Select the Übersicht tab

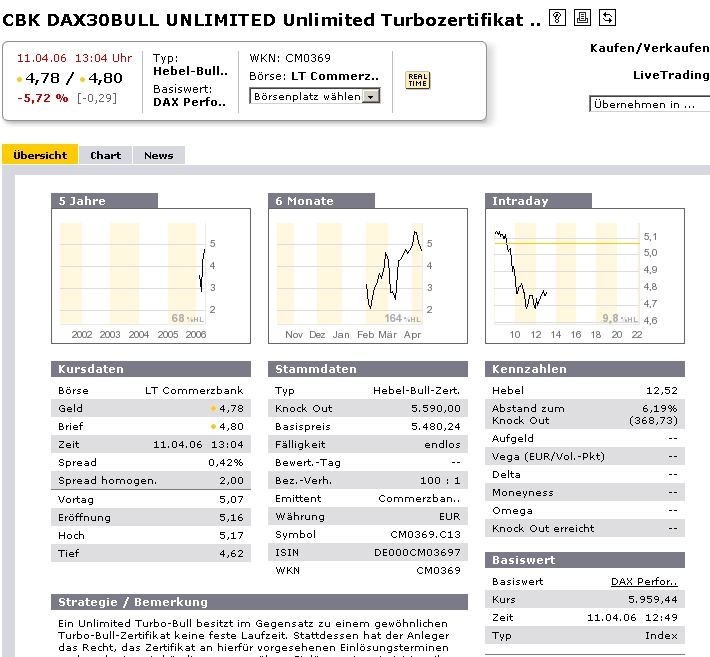(x=40, y=155)
